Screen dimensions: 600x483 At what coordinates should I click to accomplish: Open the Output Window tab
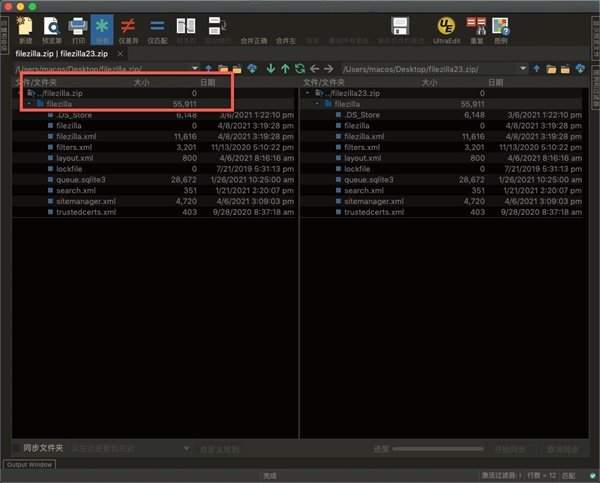[29, 465]
